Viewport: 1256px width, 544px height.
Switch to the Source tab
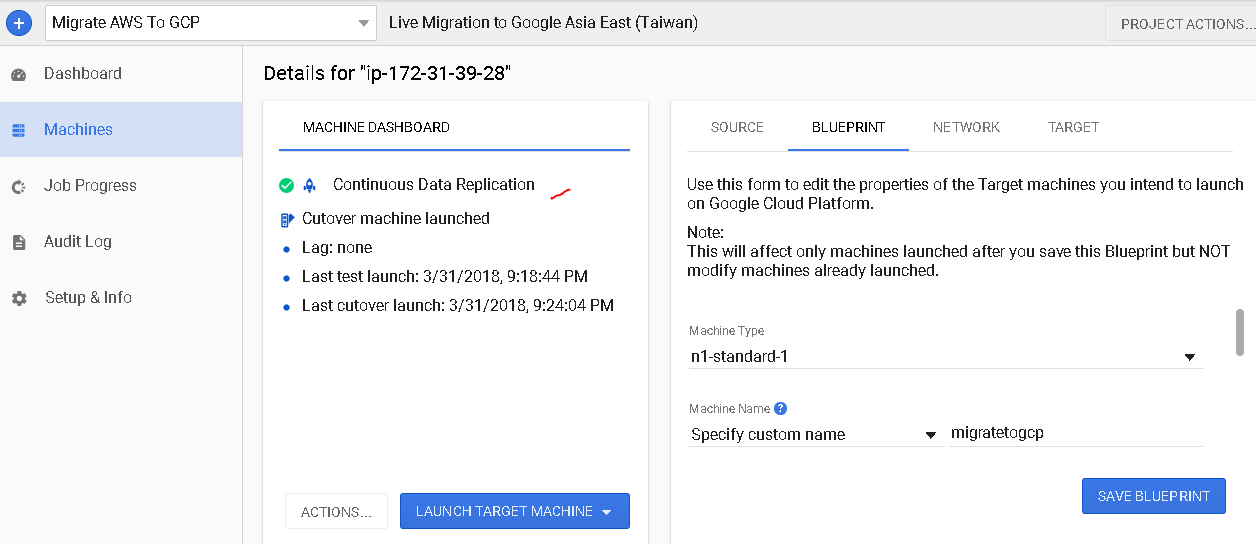[x=737, y=127]
